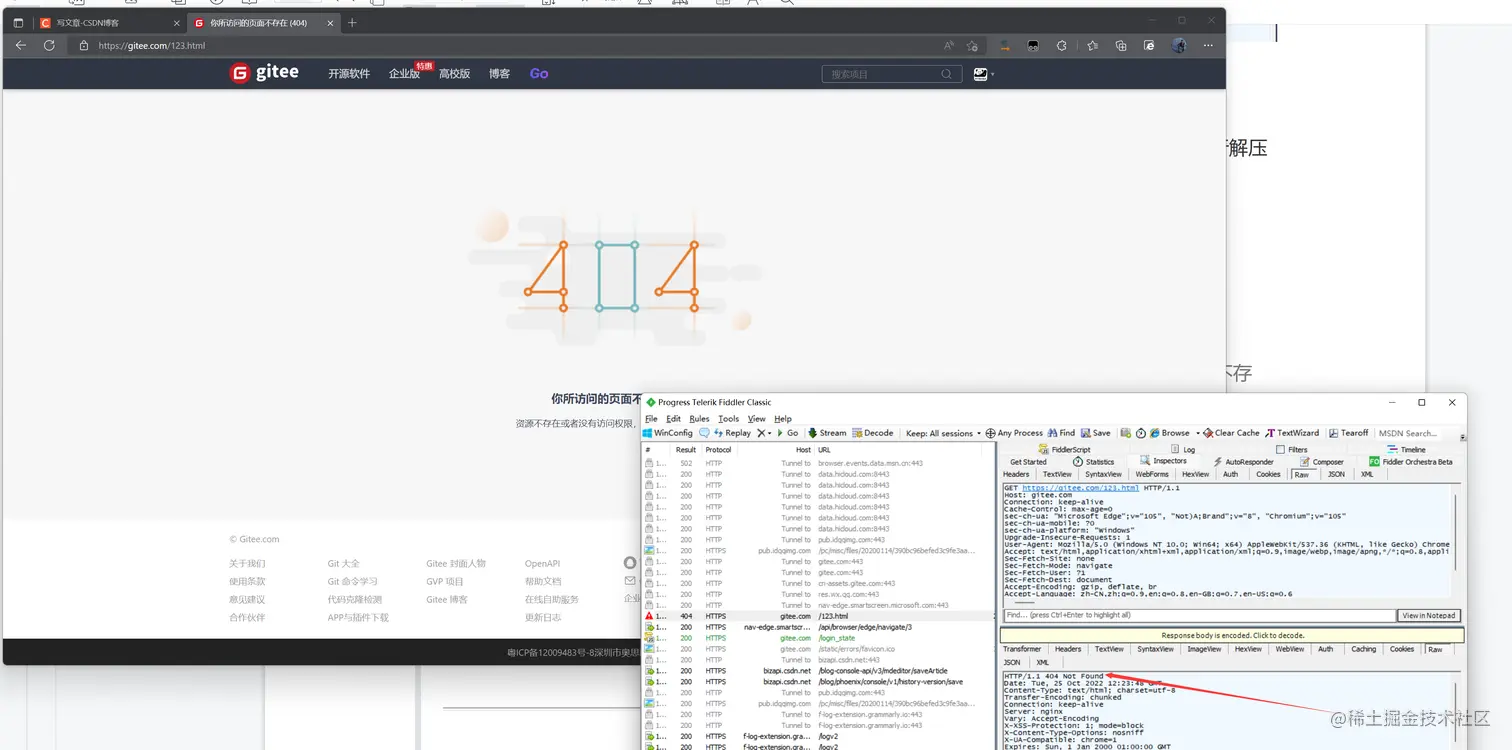Viewport: 1512px width, 750px height.
Task: Select the 404 gitee.com /123.html session row
Action: [x=820, y=616]
